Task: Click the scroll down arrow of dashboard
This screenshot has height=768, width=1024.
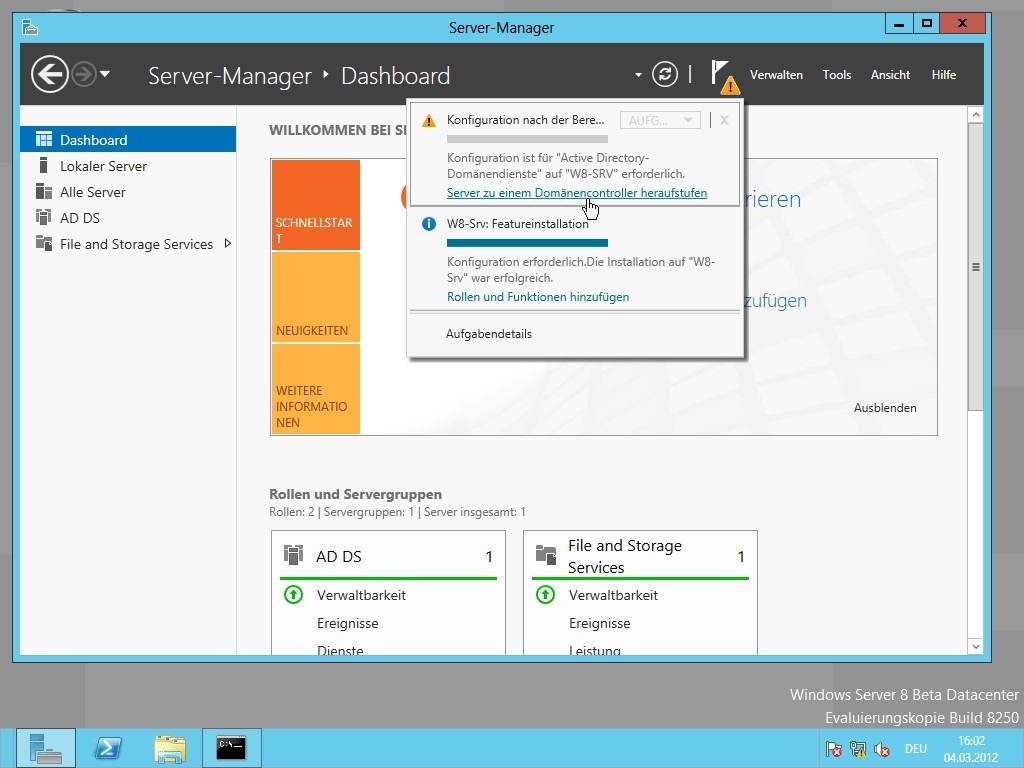Action: tap(976, 647)
